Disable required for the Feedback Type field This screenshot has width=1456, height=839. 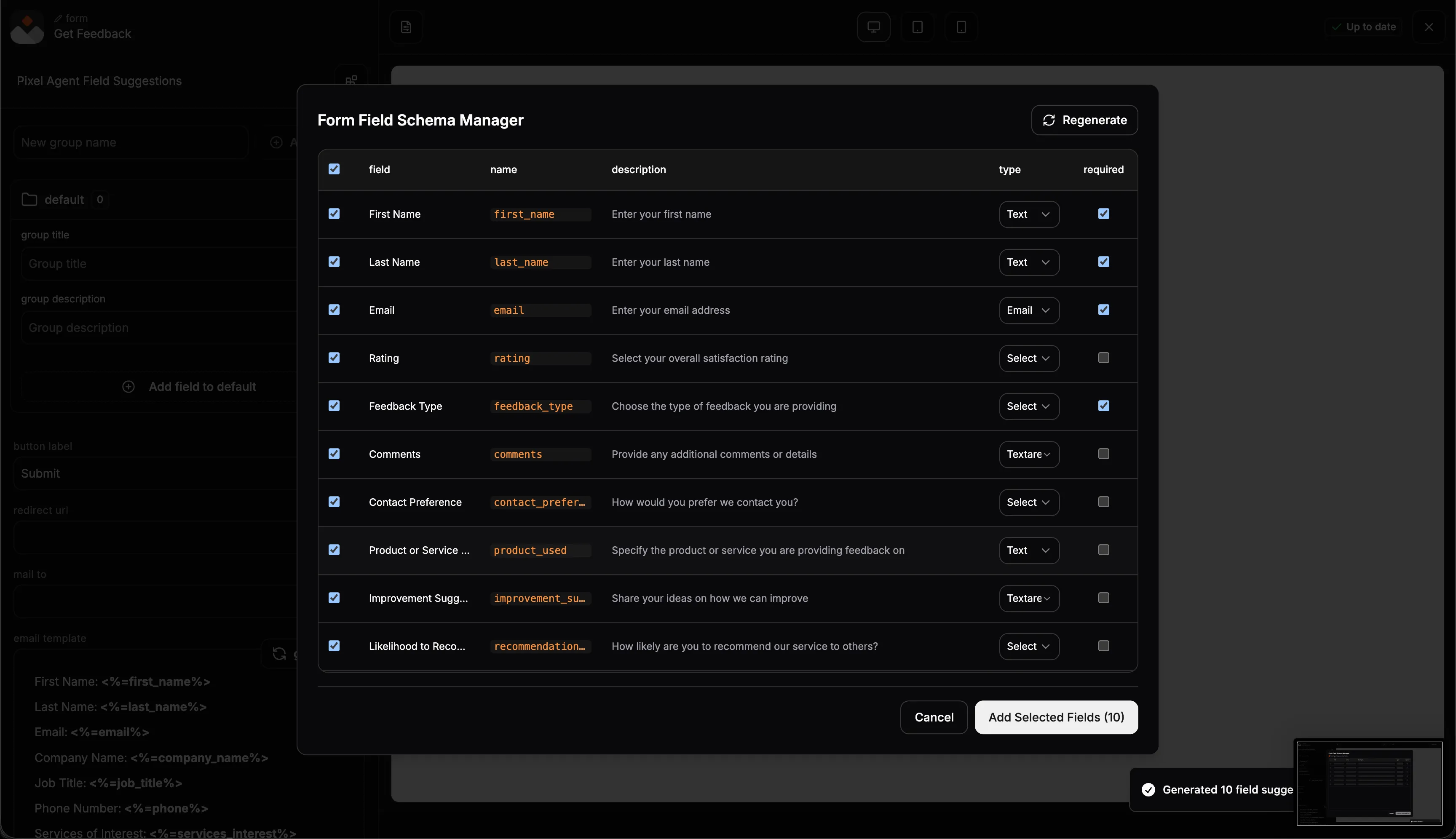coord(1103,406)
